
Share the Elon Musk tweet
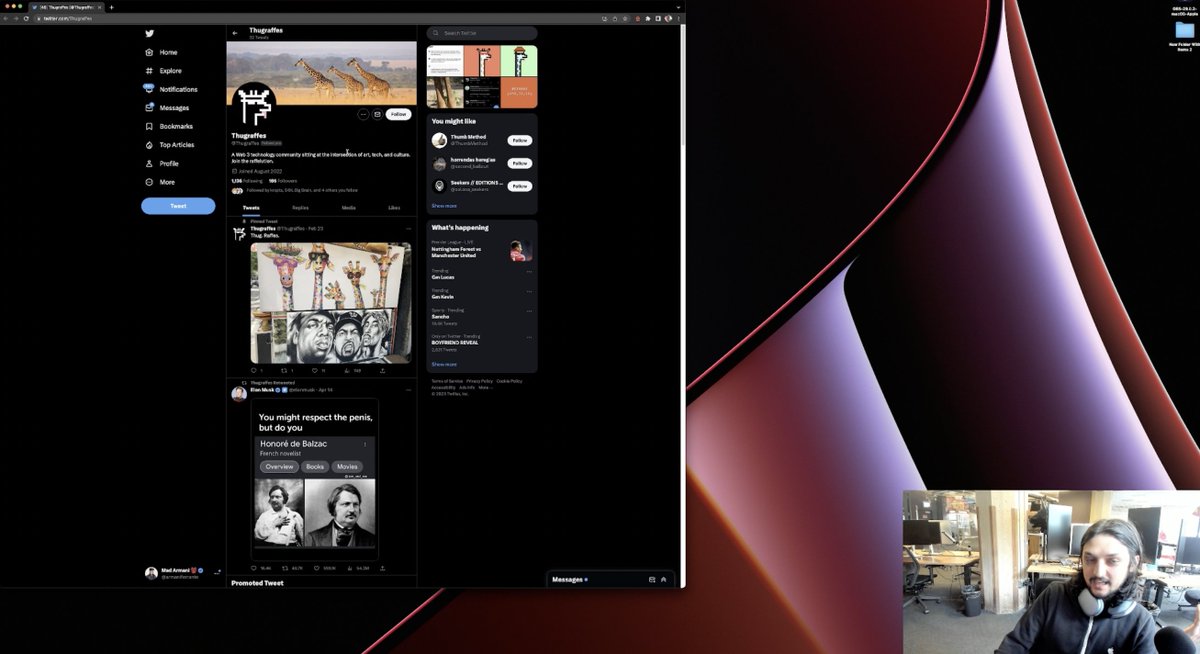click(x=382, y=568)
